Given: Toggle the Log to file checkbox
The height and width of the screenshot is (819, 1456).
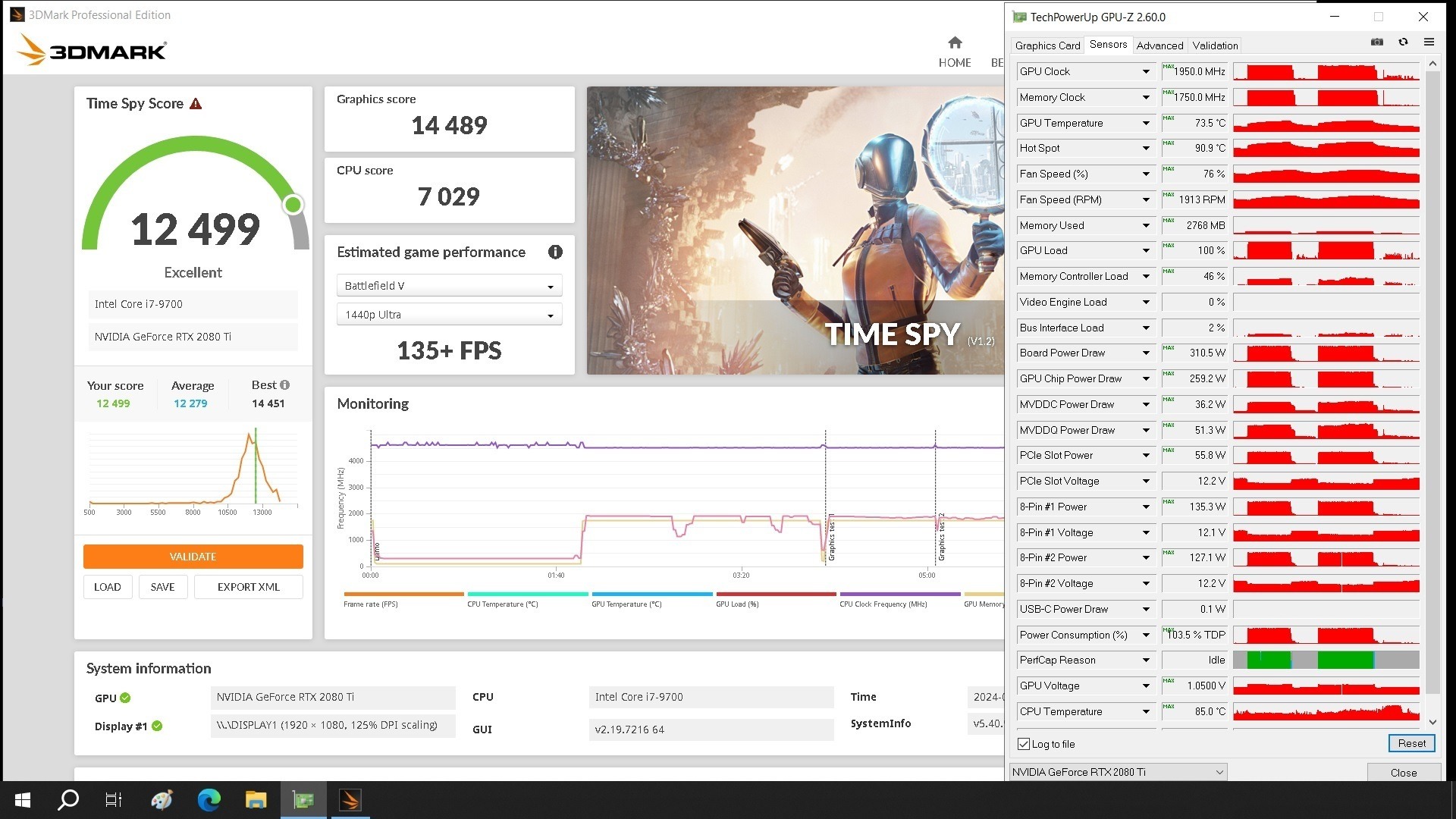Looking at the screenshot, I should (1024, 744).
